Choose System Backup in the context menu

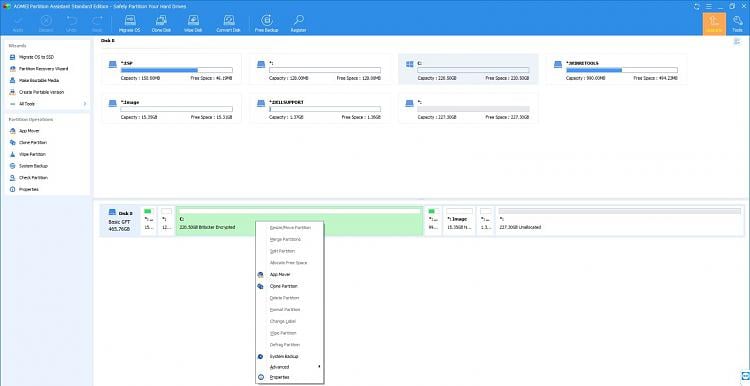290,356
